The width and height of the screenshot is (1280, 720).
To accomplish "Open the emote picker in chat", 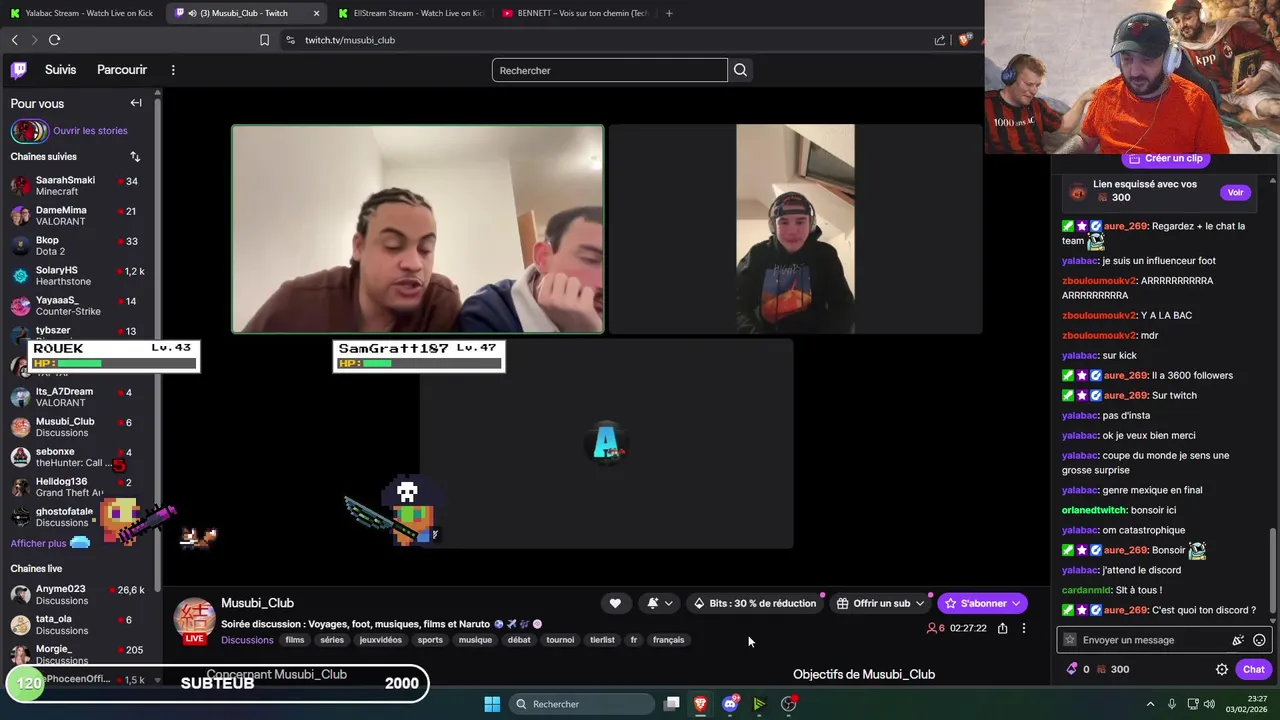I will pos(1259,640).
